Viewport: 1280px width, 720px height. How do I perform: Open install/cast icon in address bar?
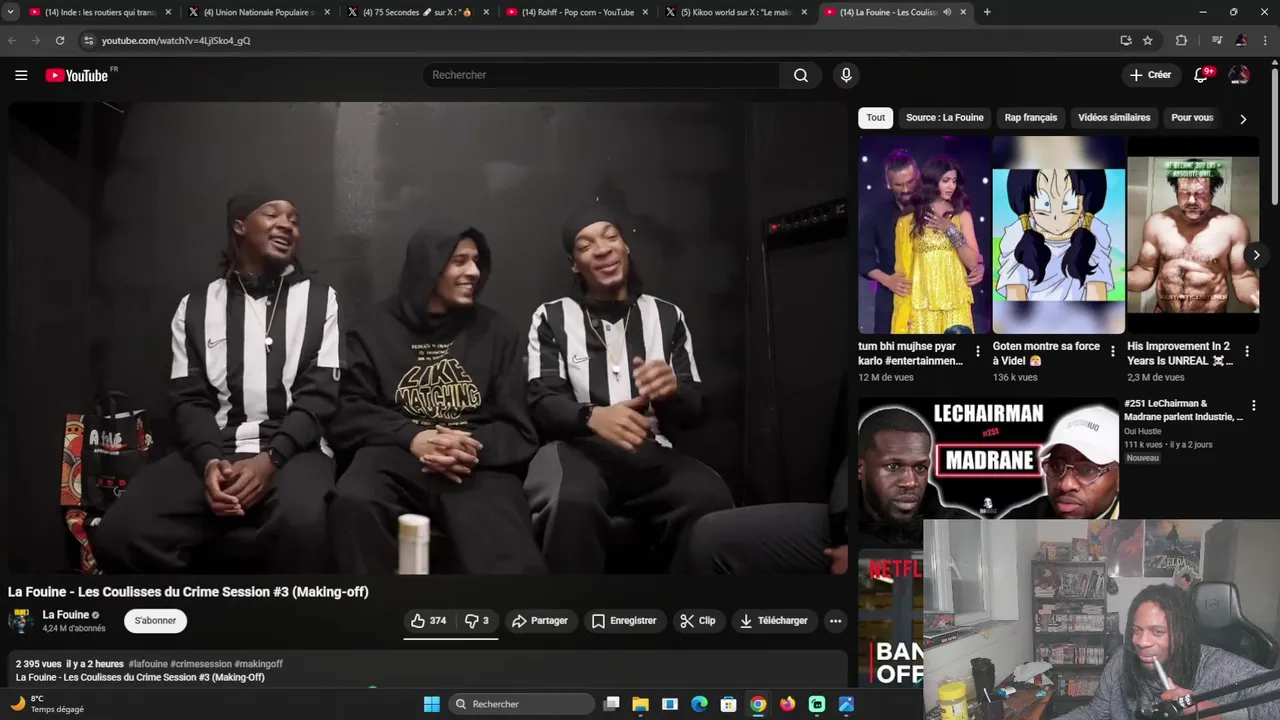point(1126,40)
